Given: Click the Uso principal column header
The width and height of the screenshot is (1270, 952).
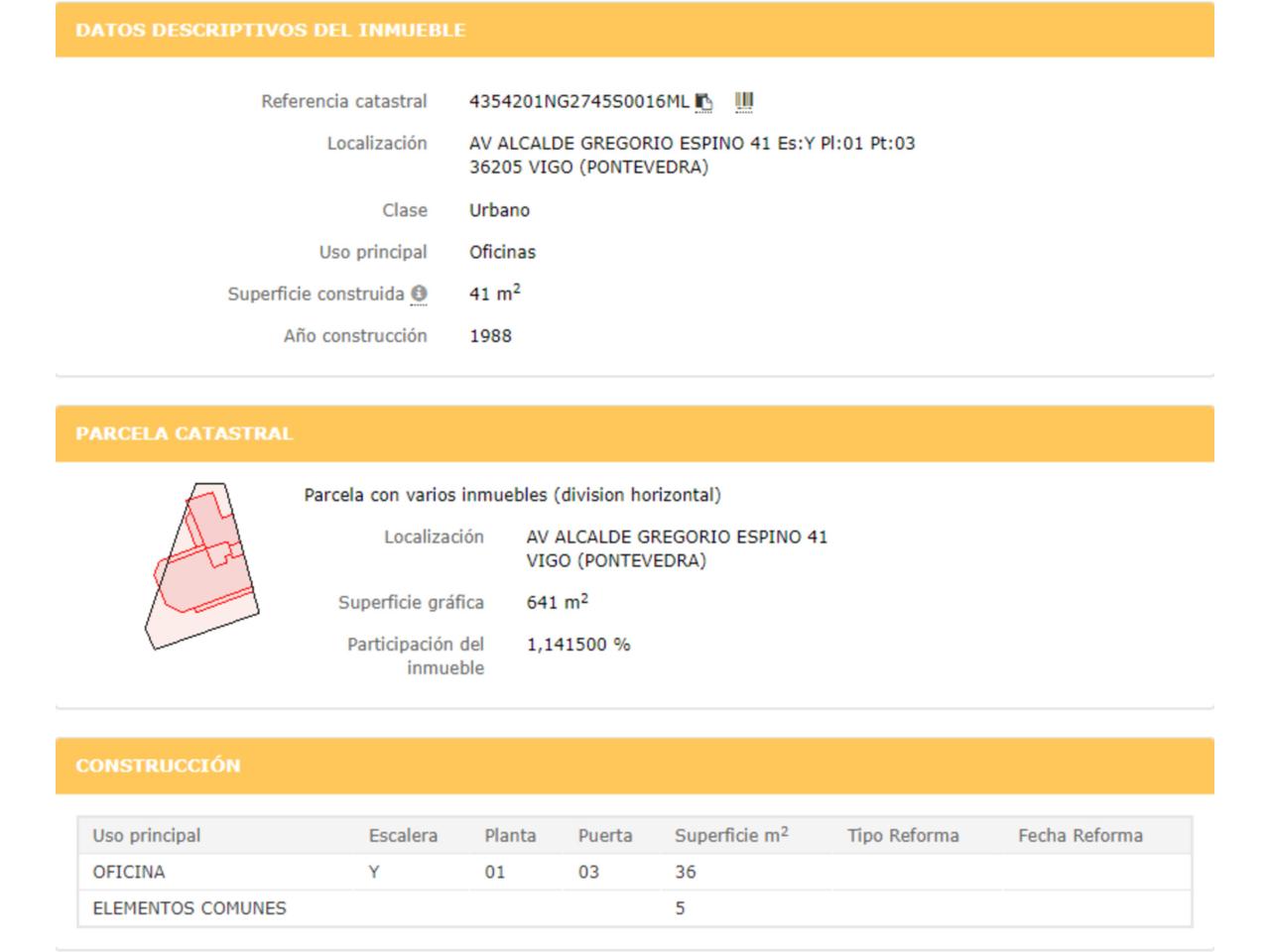Looking at the screenshot, I should pos(147,836).
